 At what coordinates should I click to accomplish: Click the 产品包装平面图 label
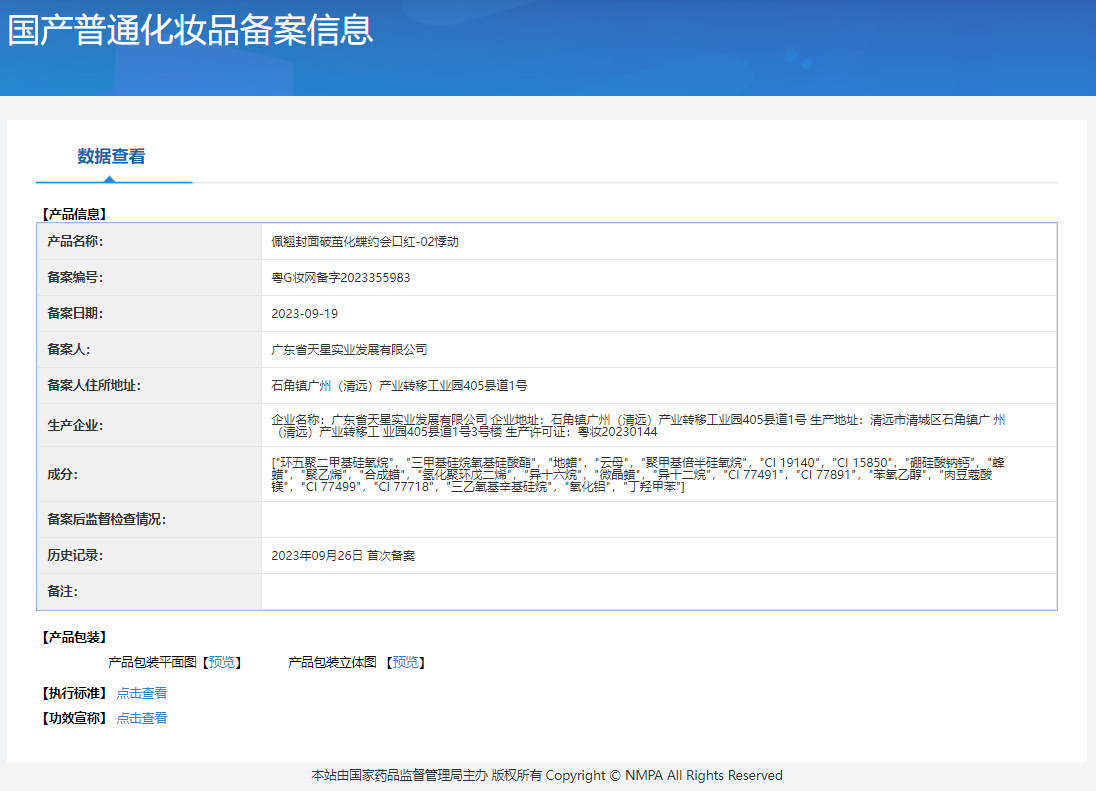pos(152,662)
